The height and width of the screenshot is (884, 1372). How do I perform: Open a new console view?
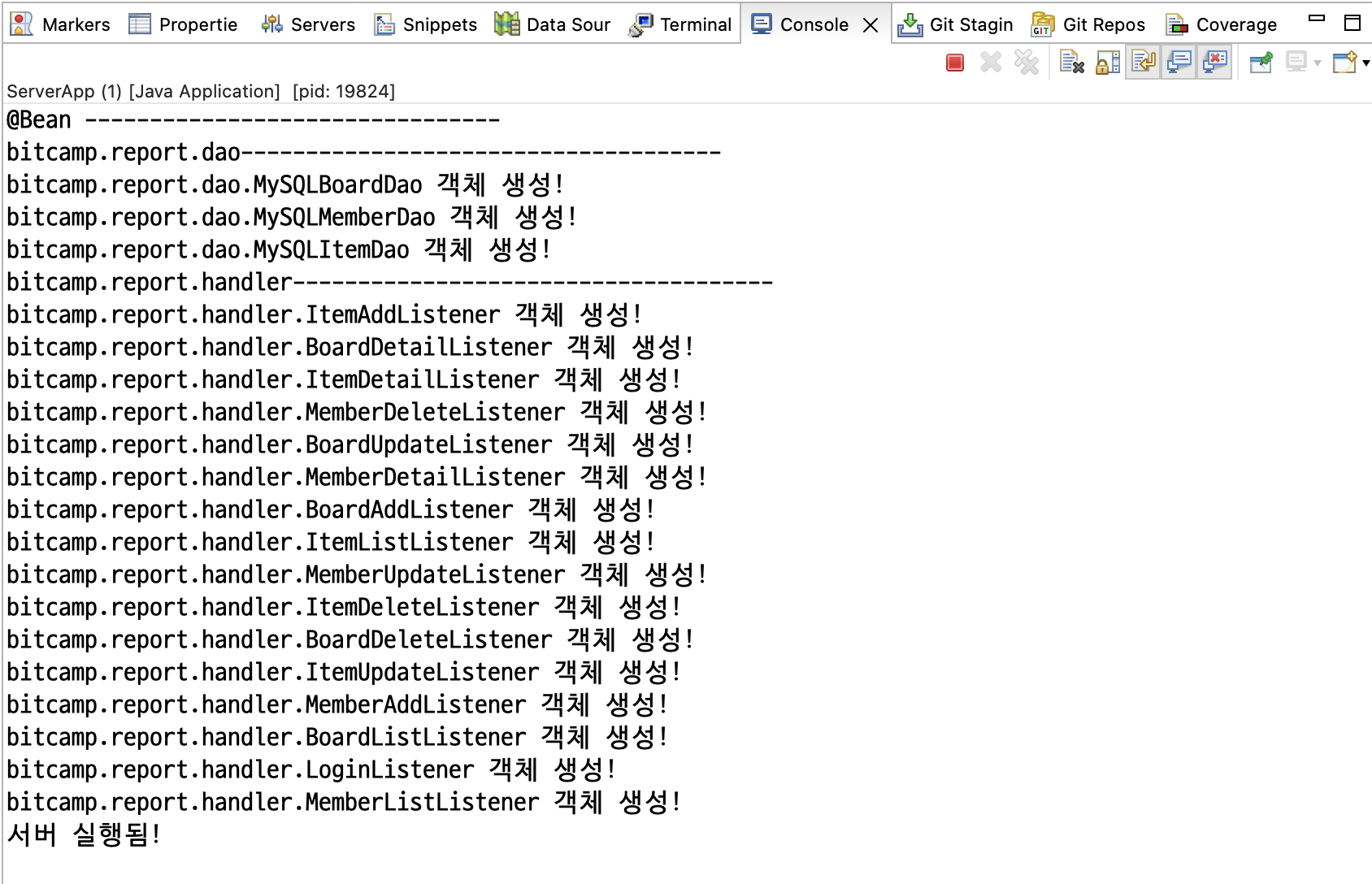1345,63
